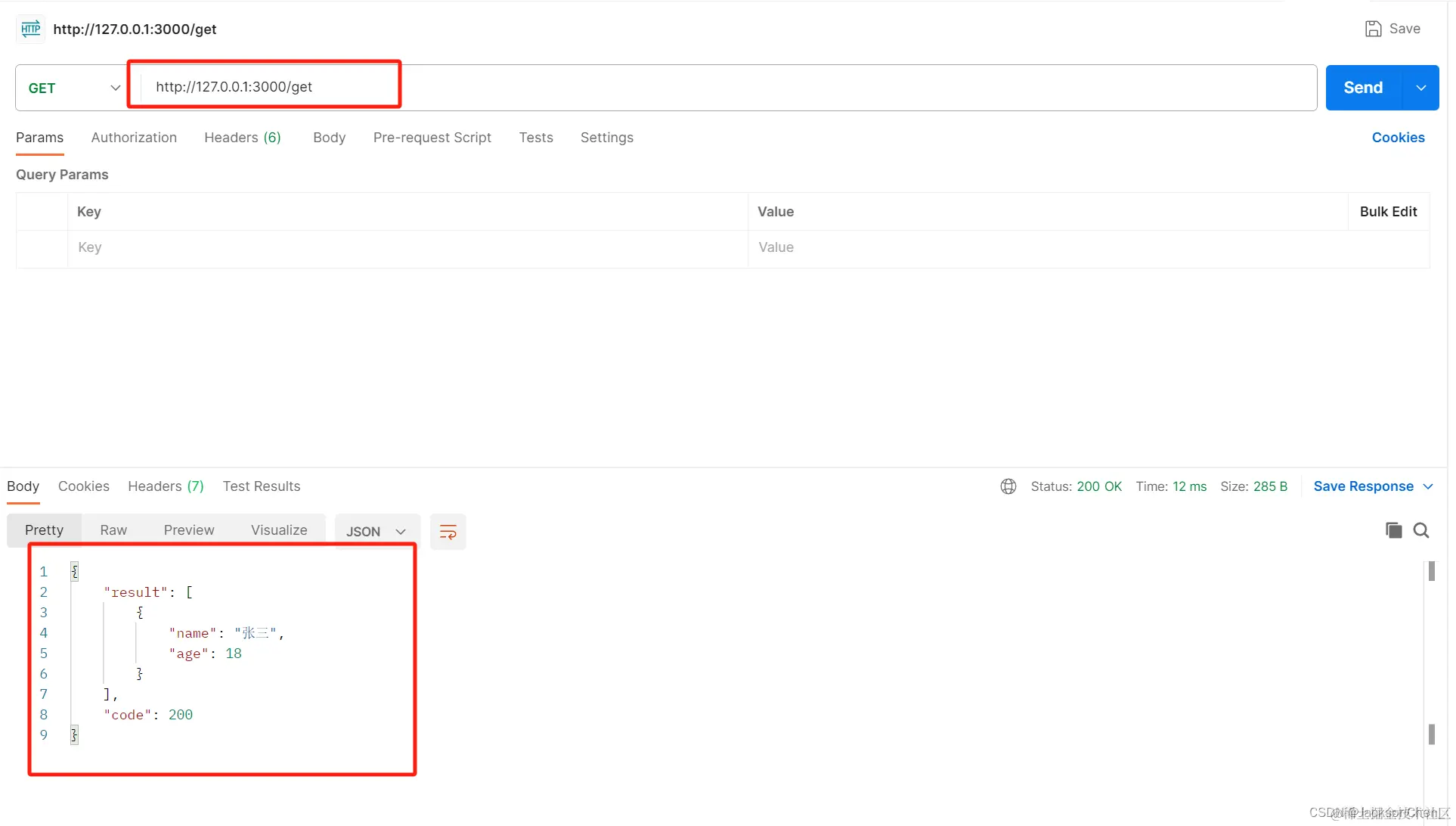Expand the Send button arrow options
The height and width of the screenshot is (826, 1456).
click(1421, 88)
